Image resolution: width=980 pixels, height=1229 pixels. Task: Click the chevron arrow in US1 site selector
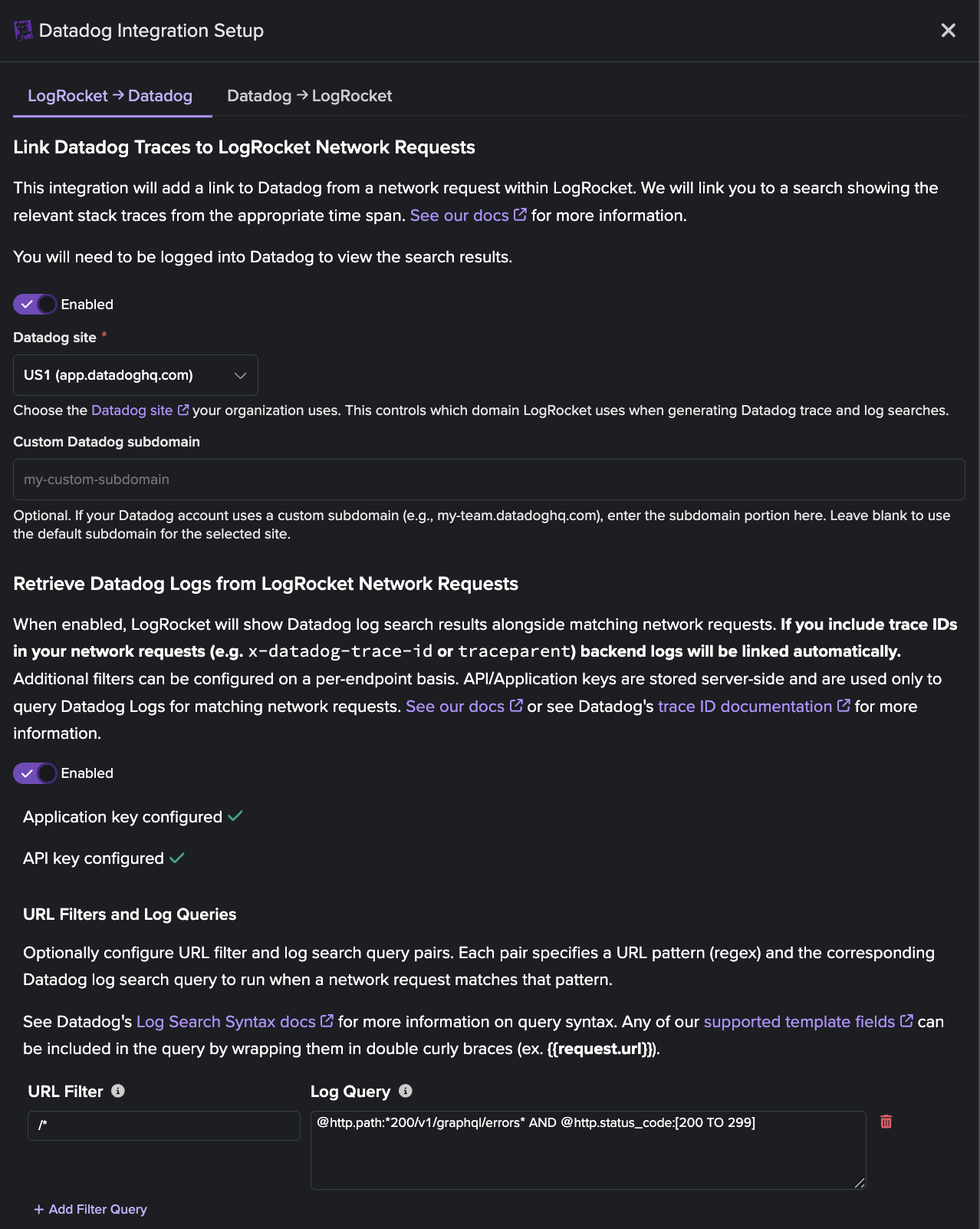240,375
